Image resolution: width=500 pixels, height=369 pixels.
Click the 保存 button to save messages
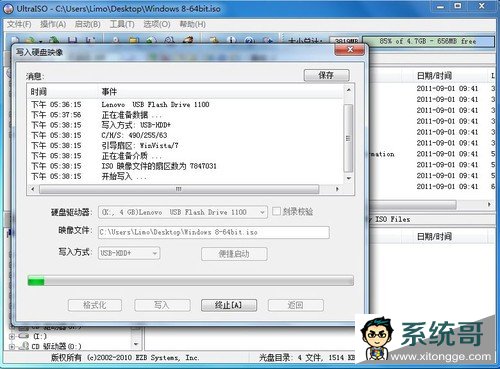tap(326, 75)
